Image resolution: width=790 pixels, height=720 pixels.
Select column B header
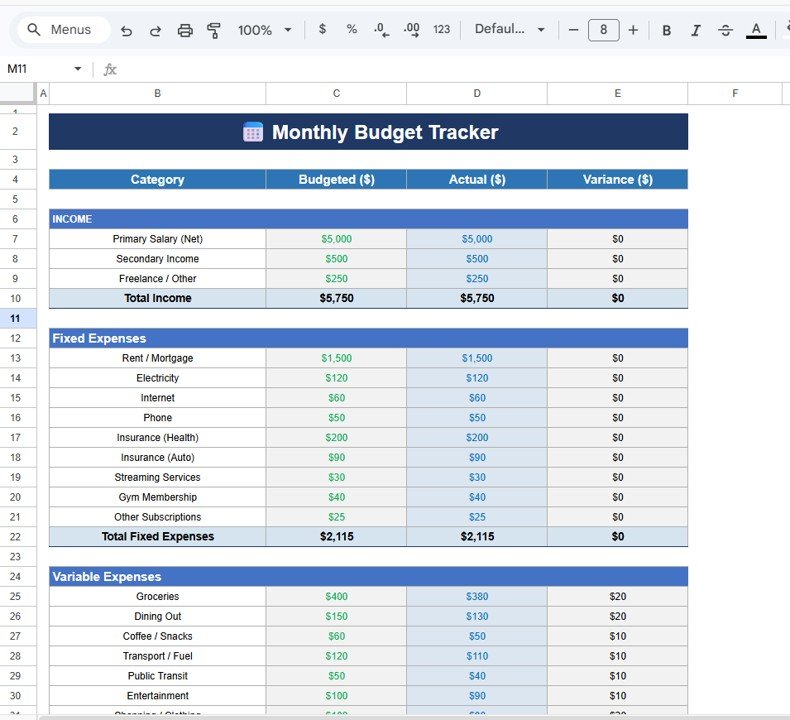click(x=158, y=93)
